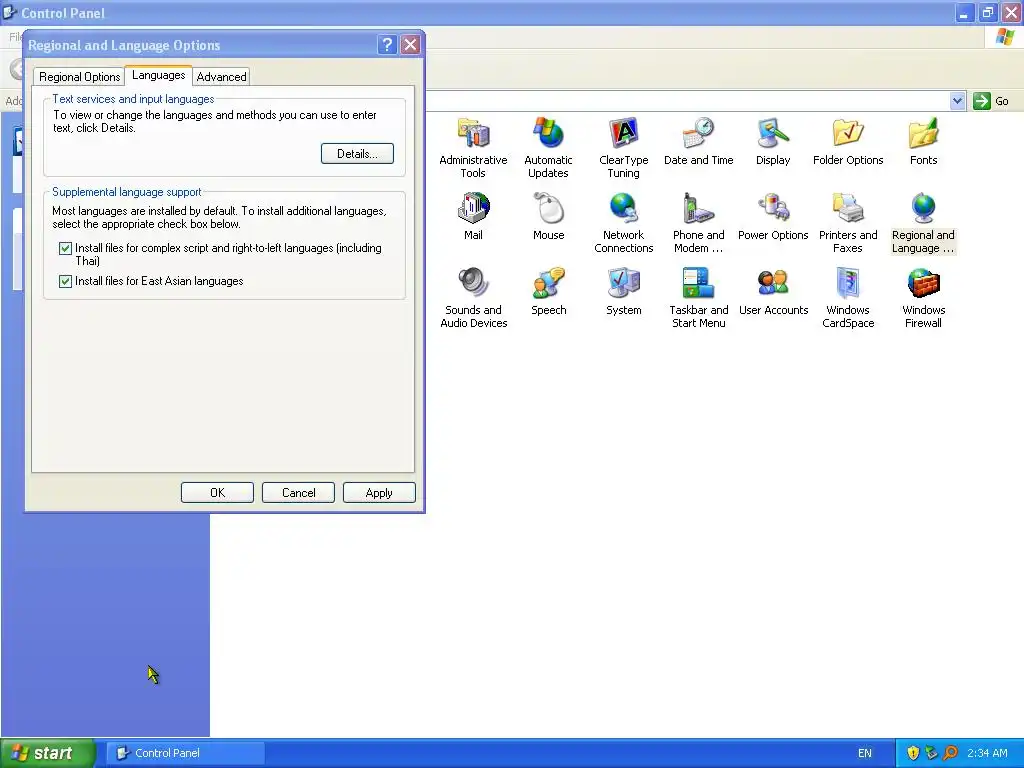Confirm with the OK button

click(217, 492)
